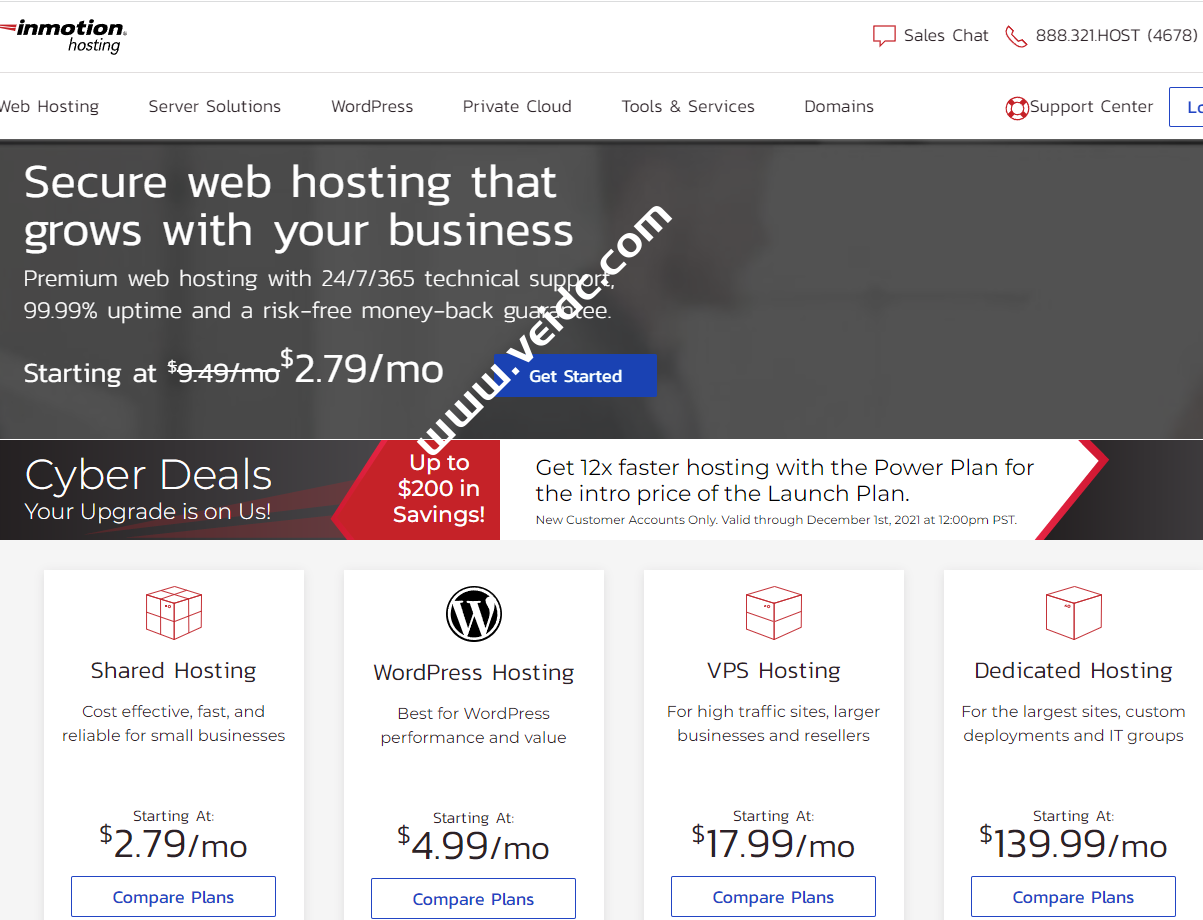1203x920 pixels.
Task: Select the Shared Hosting cube icon
Action: pyautogui.click(x=173, y=612)
